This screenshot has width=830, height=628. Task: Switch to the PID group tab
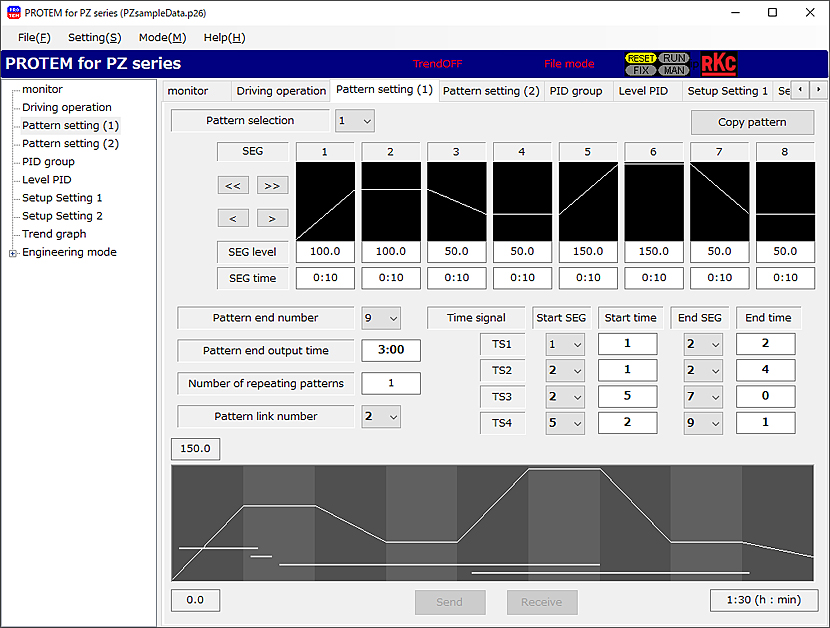576,91
